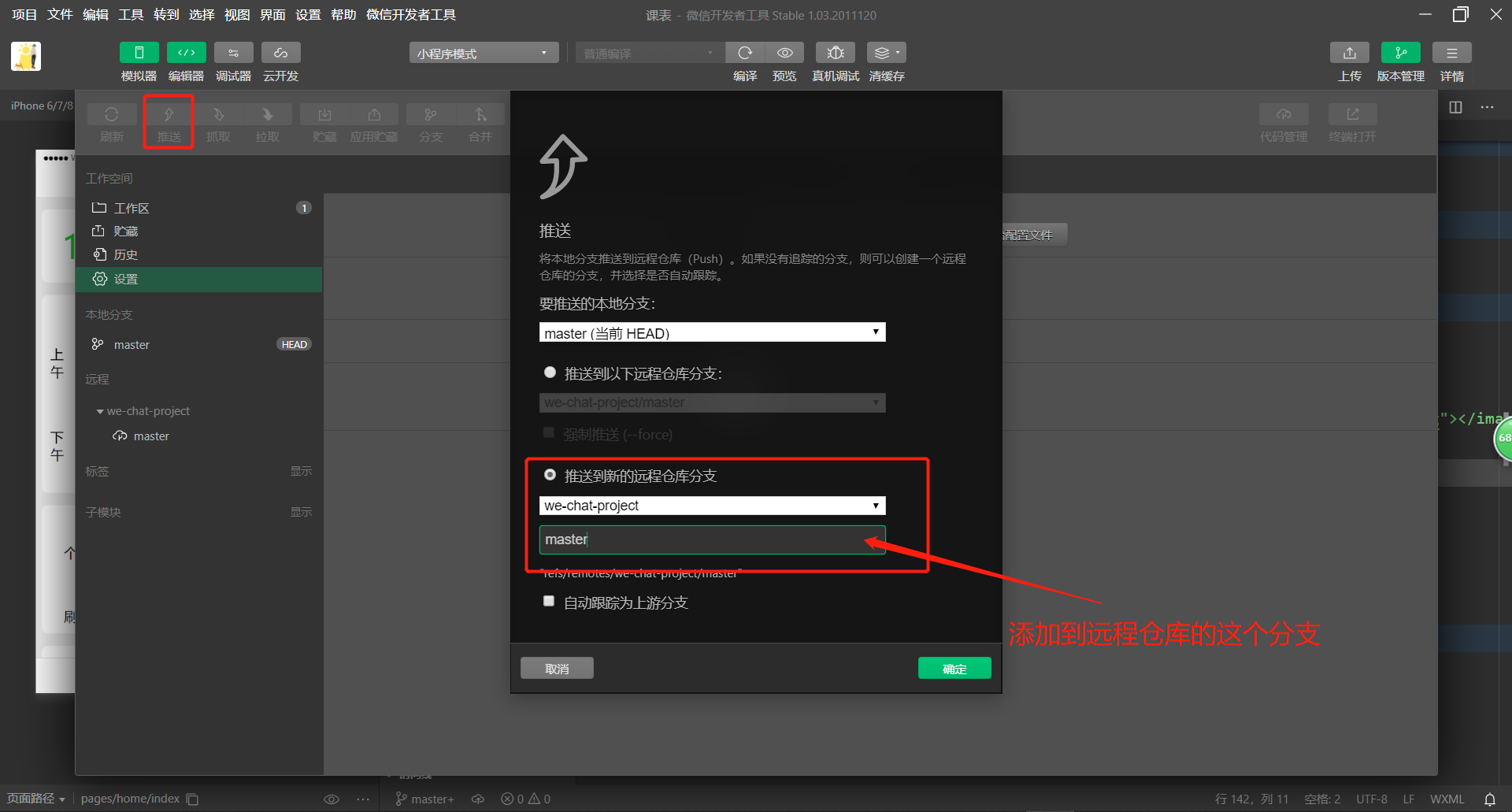
Task: Click the compile (编译) refresh icon
Action: pyautogui.click(x=745, y=53)
